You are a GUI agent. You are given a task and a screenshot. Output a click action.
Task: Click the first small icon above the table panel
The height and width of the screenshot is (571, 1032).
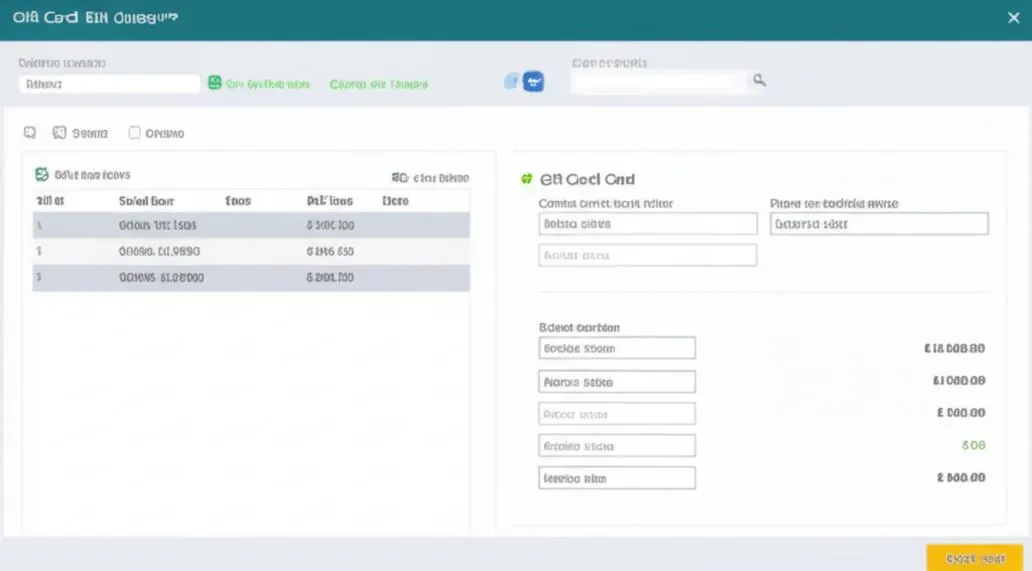coord(30,133)
